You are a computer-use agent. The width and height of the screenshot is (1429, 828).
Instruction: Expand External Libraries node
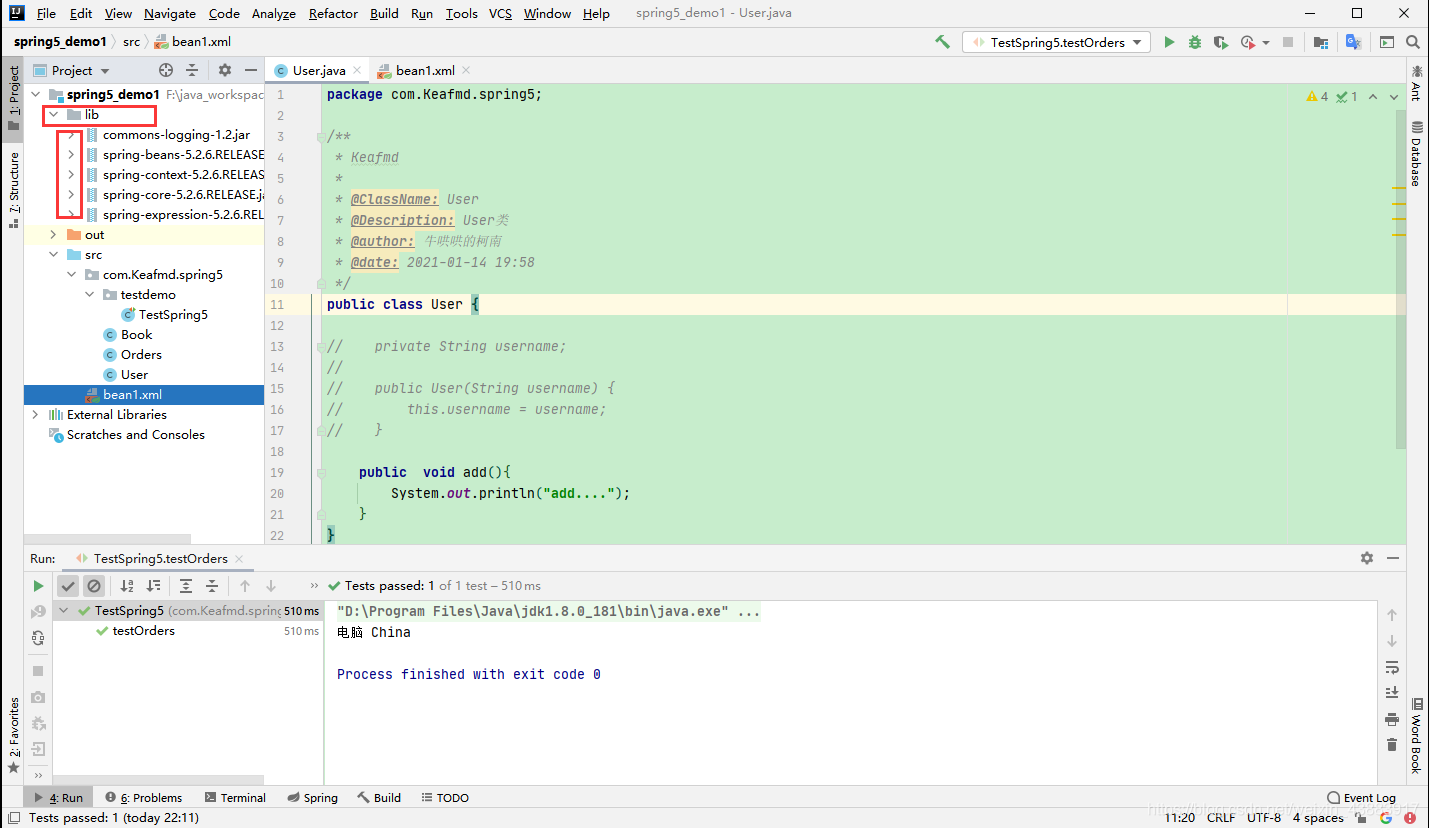pos(35,415)
